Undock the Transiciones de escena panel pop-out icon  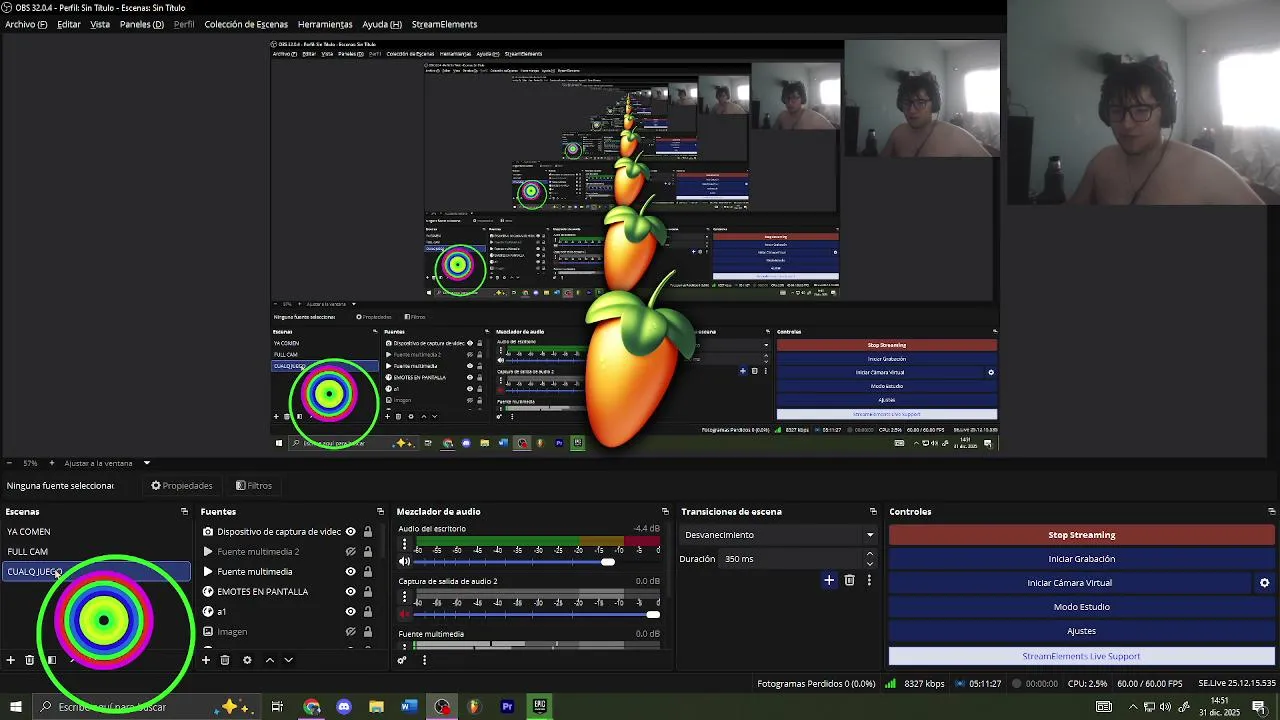point(873,512)
